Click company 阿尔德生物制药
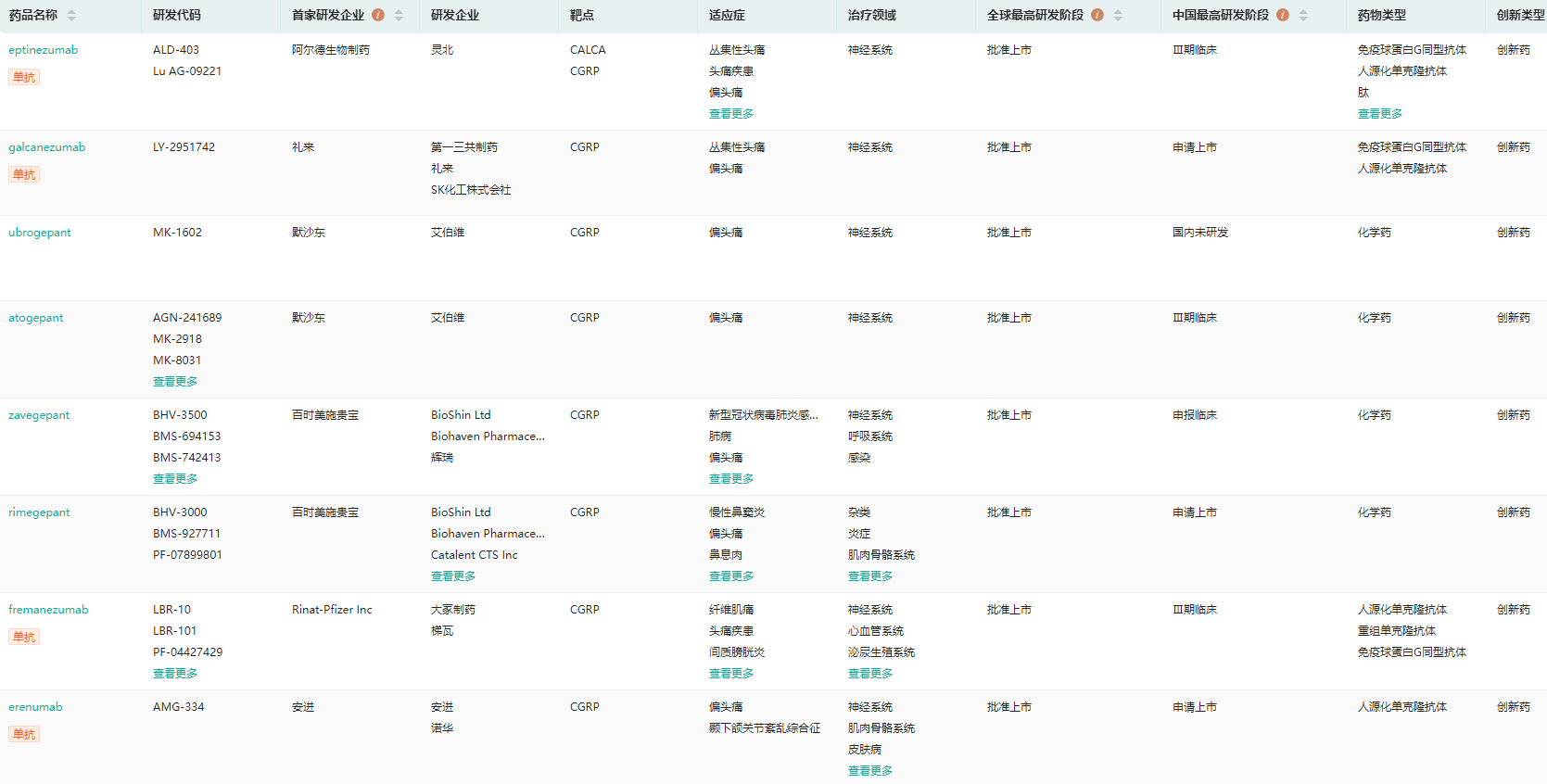The height and width of the screenshot is (784, 1547). [331, 50]
